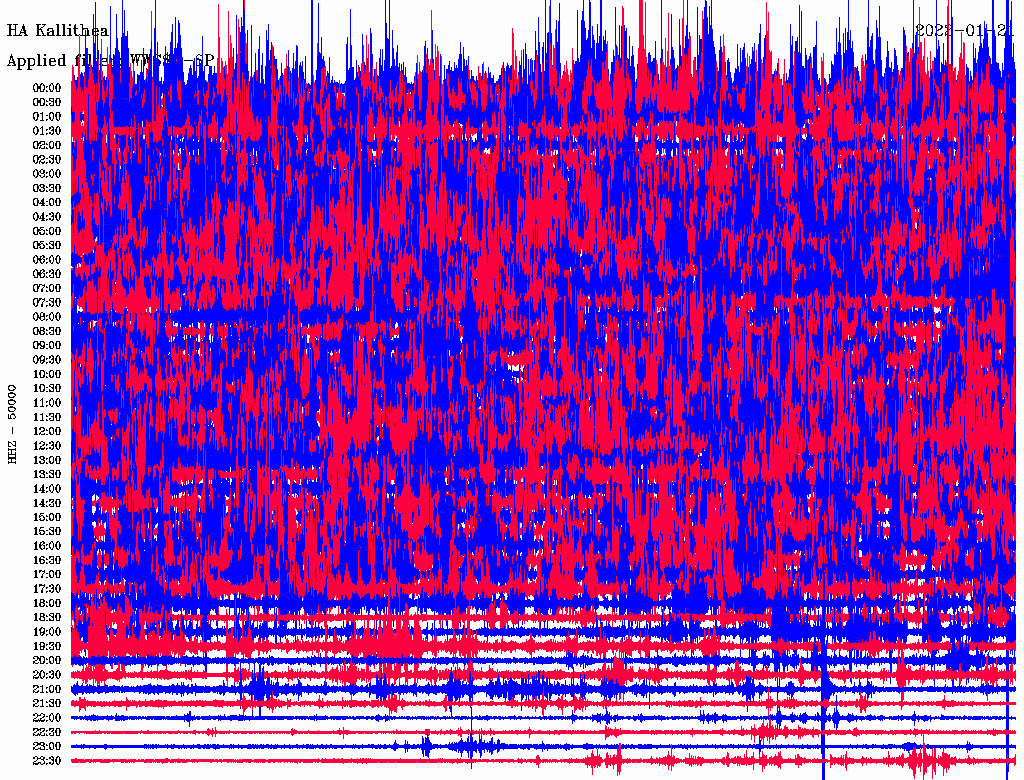Click the HHZ - 50000 axis label

12,425
